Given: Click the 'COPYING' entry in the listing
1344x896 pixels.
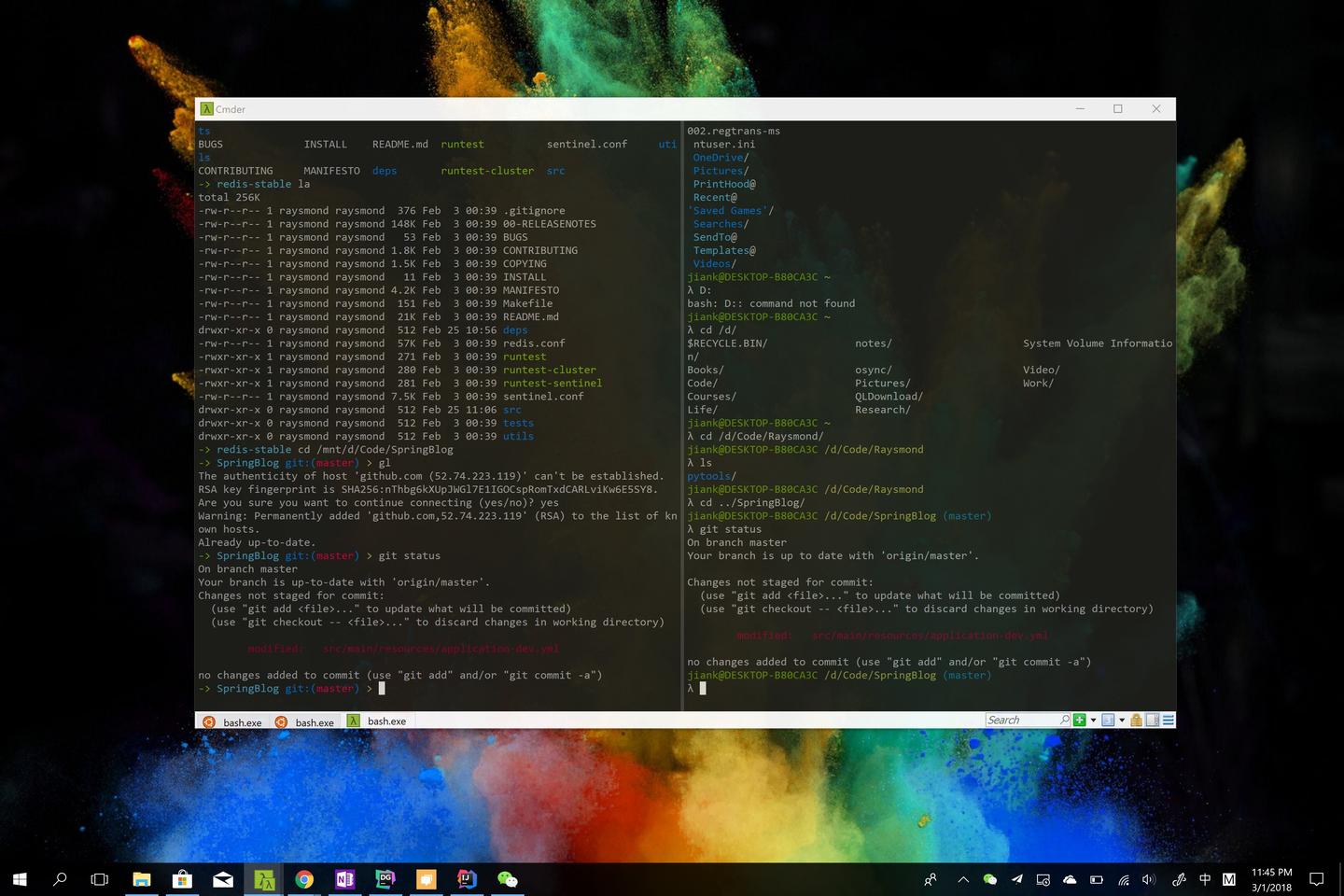Looking at the screenshot, I should point(525,264).
